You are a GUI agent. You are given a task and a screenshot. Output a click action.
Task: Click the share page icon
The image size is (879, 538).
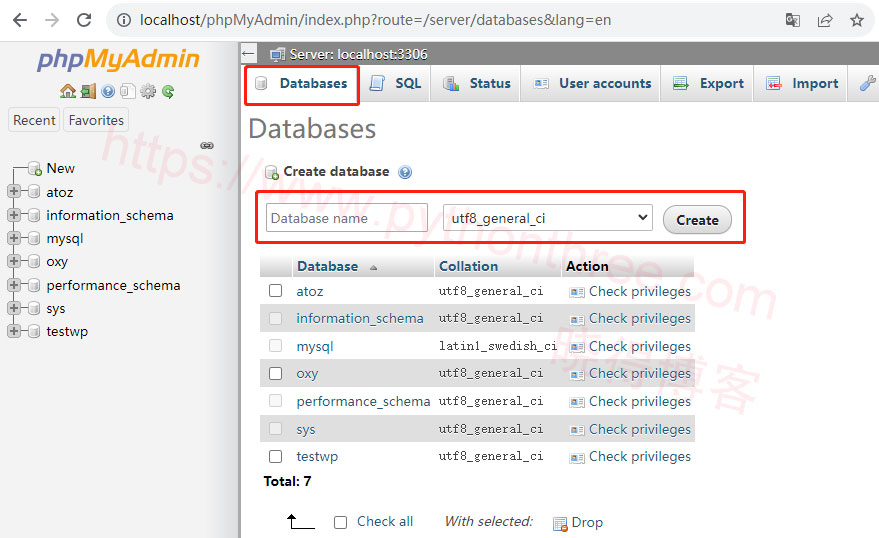[825, 20]
